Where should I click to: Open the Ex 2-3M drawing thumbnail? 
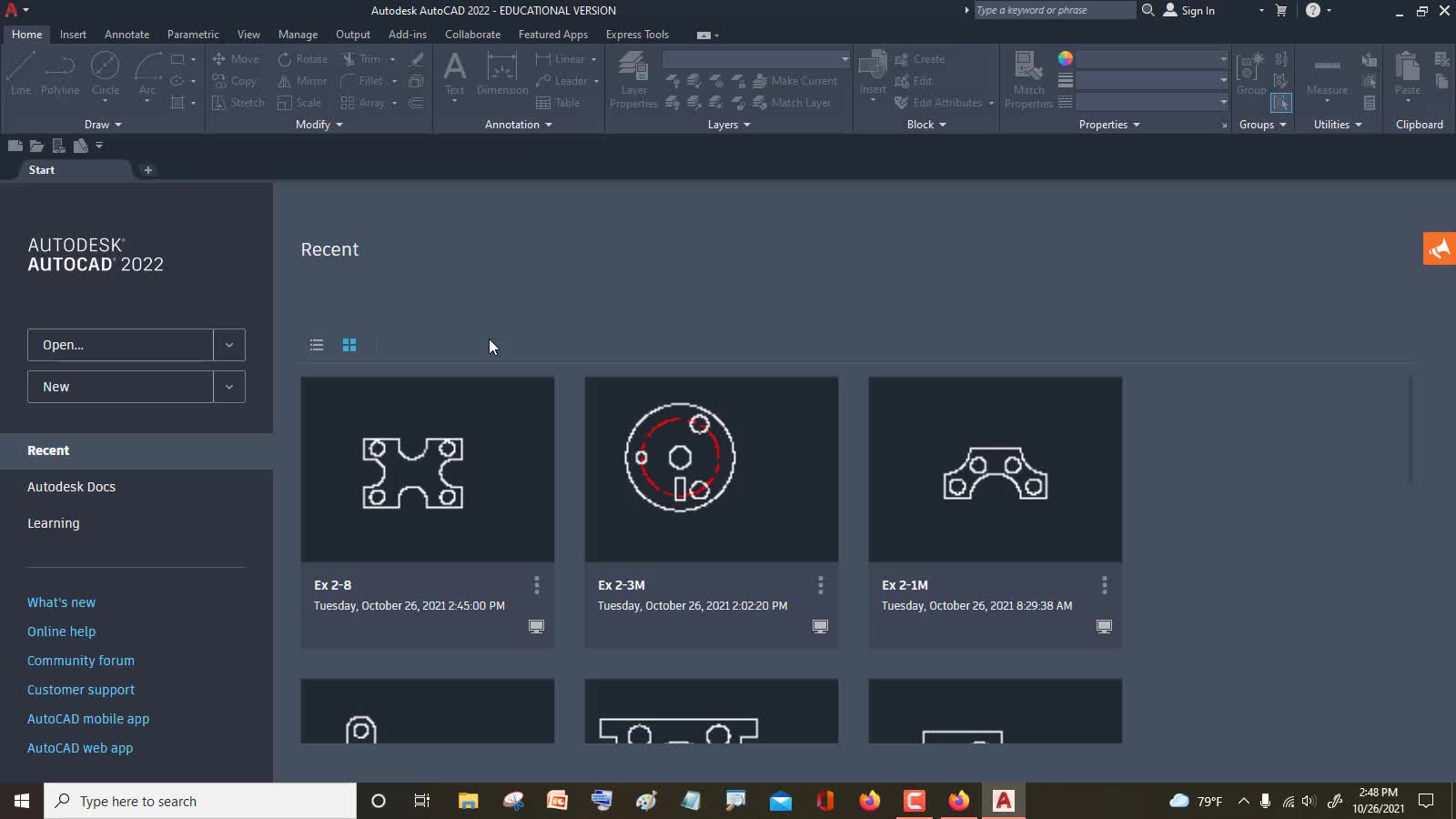pyautogui.click(x=712, y=470)
